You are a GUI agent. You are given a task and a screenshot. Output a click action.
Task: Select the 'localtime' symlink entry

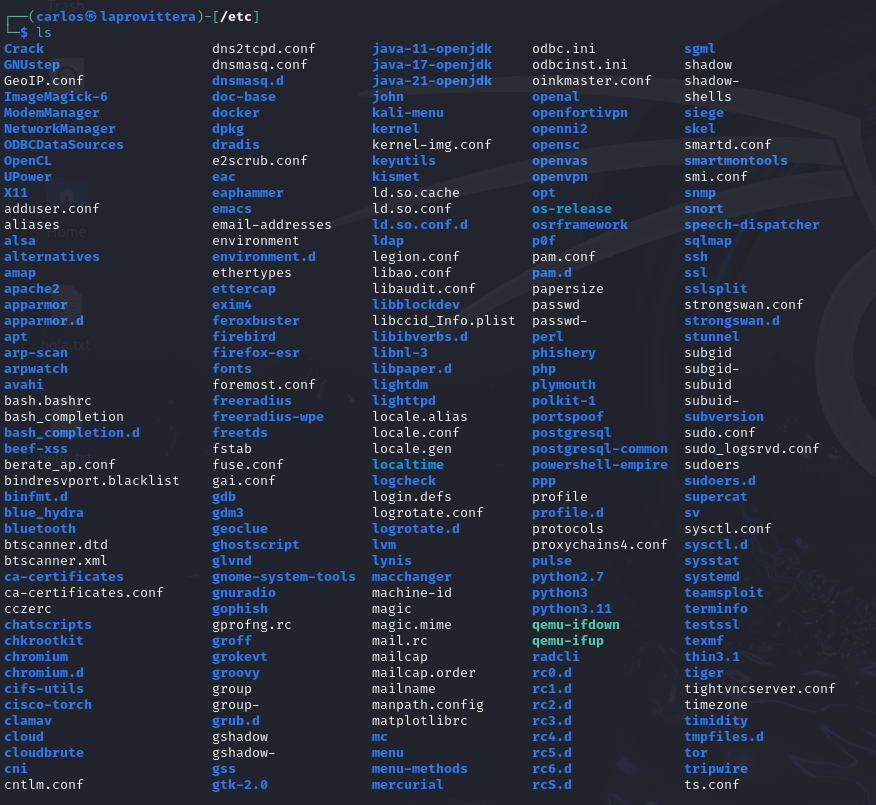tap(408, 464)
